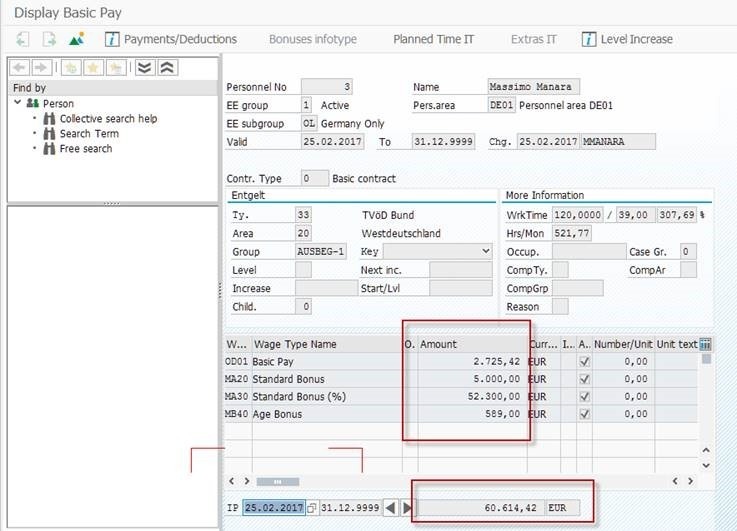This screenshot has width=737, height=531.
Task: Click the next record icon in toolbar
Action: coord(49,39)
